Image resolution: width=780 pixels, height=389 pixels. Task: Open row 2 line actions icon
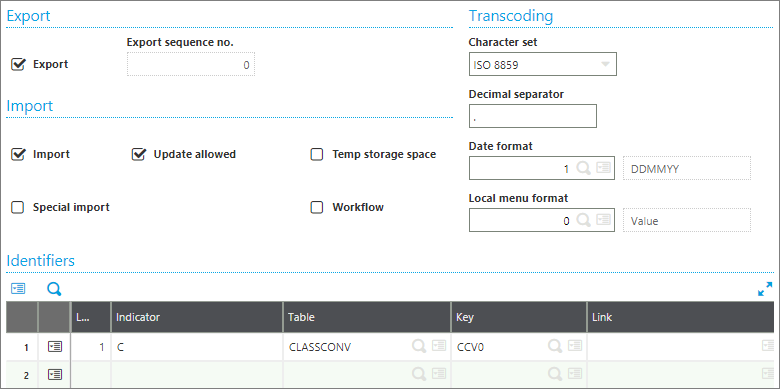[55, 375]
